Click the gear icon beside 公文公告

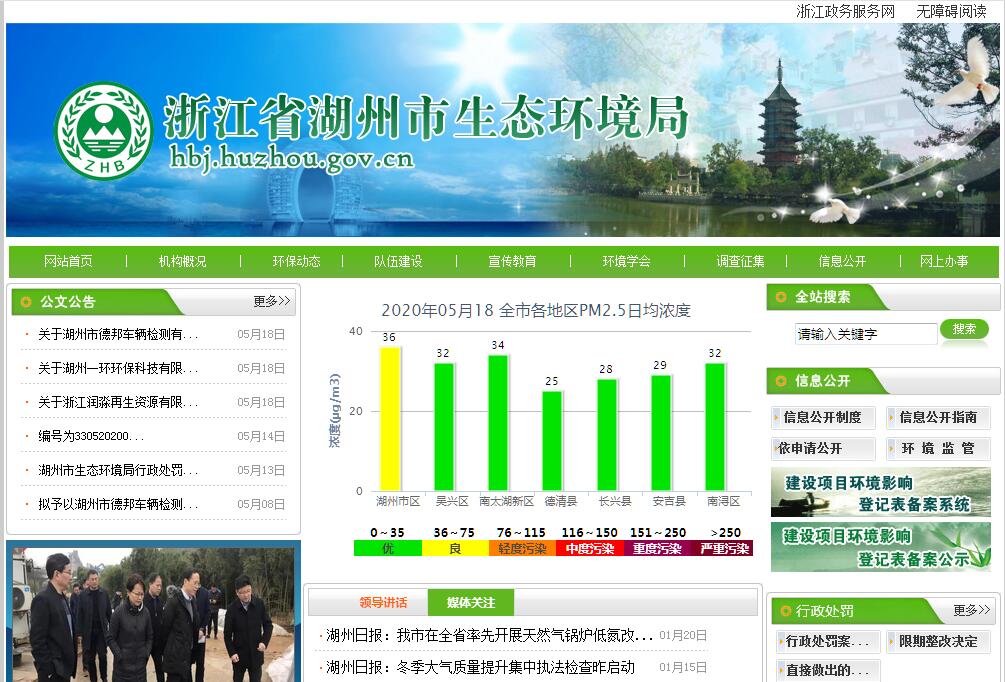pos(26,301)
